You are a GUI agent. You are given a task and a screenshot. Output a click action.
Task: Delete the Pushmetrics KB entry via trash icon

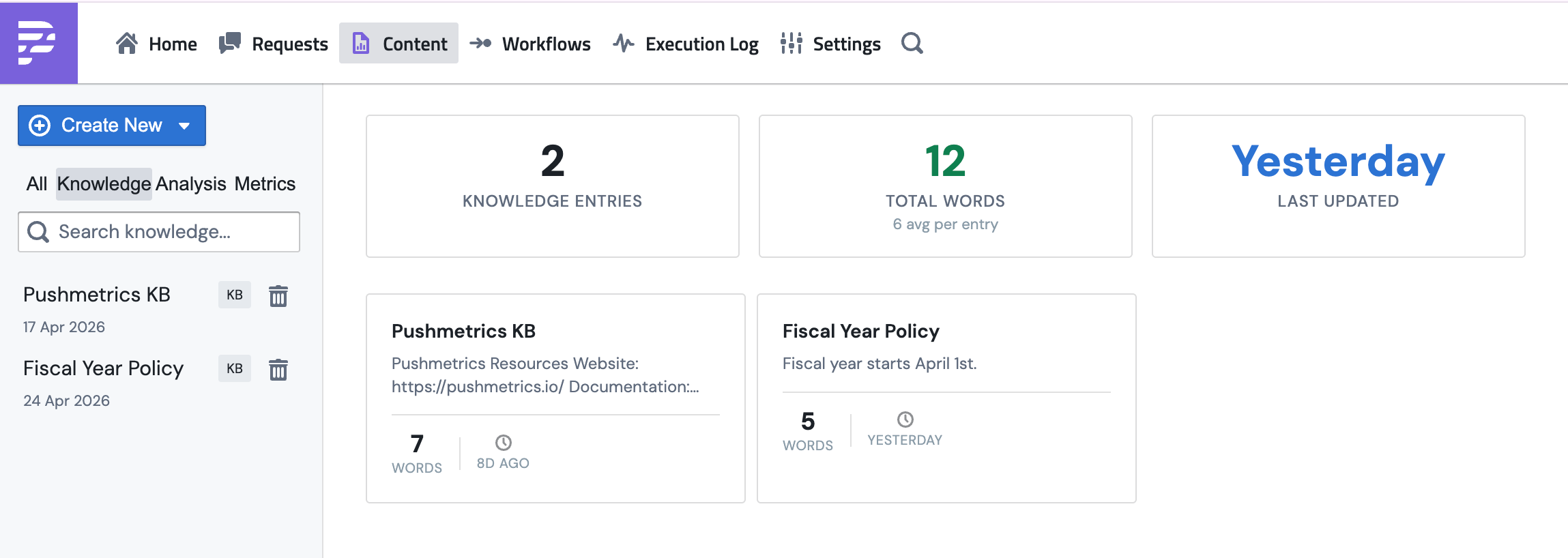278,296
